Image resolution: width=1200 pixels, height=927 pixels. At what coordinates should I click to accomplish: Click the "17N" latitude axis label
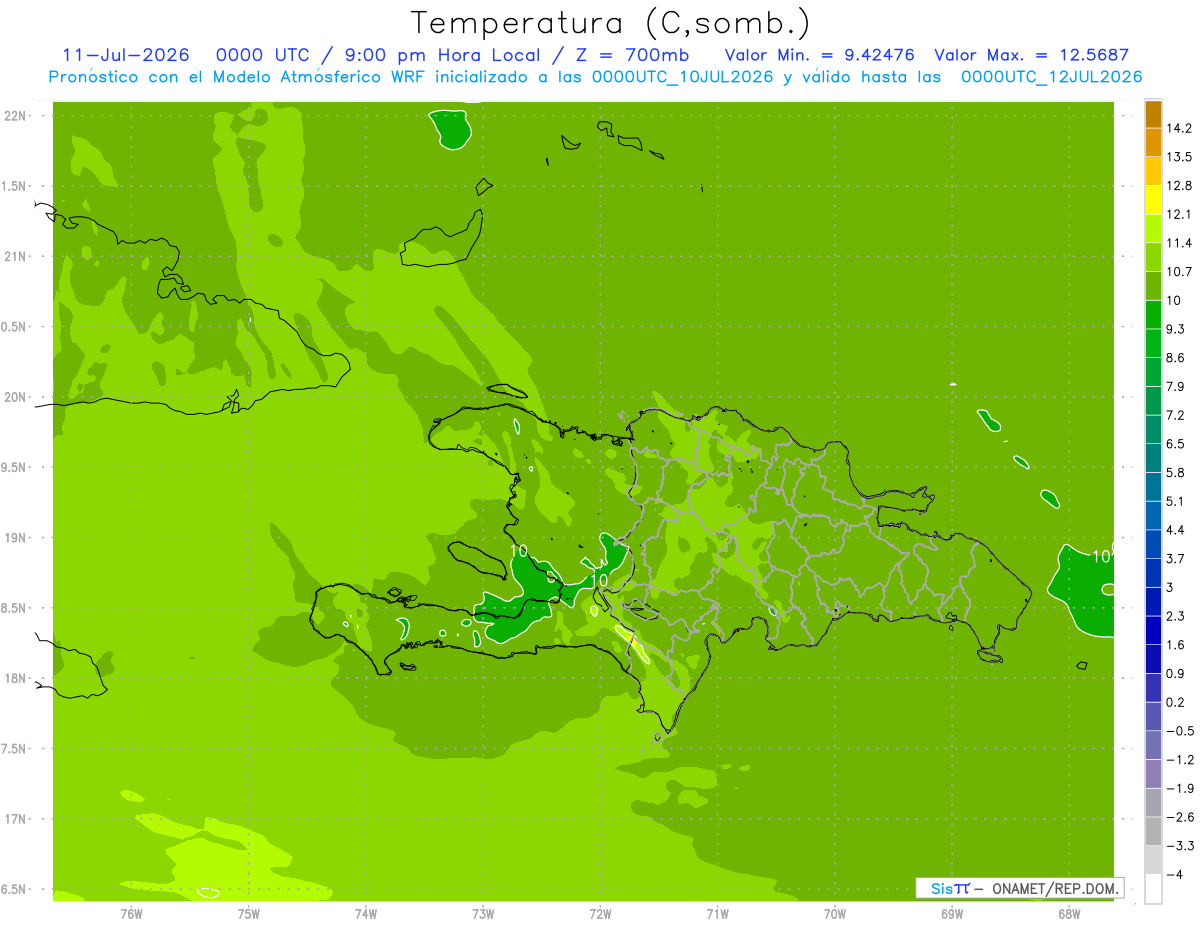[14, 819]
